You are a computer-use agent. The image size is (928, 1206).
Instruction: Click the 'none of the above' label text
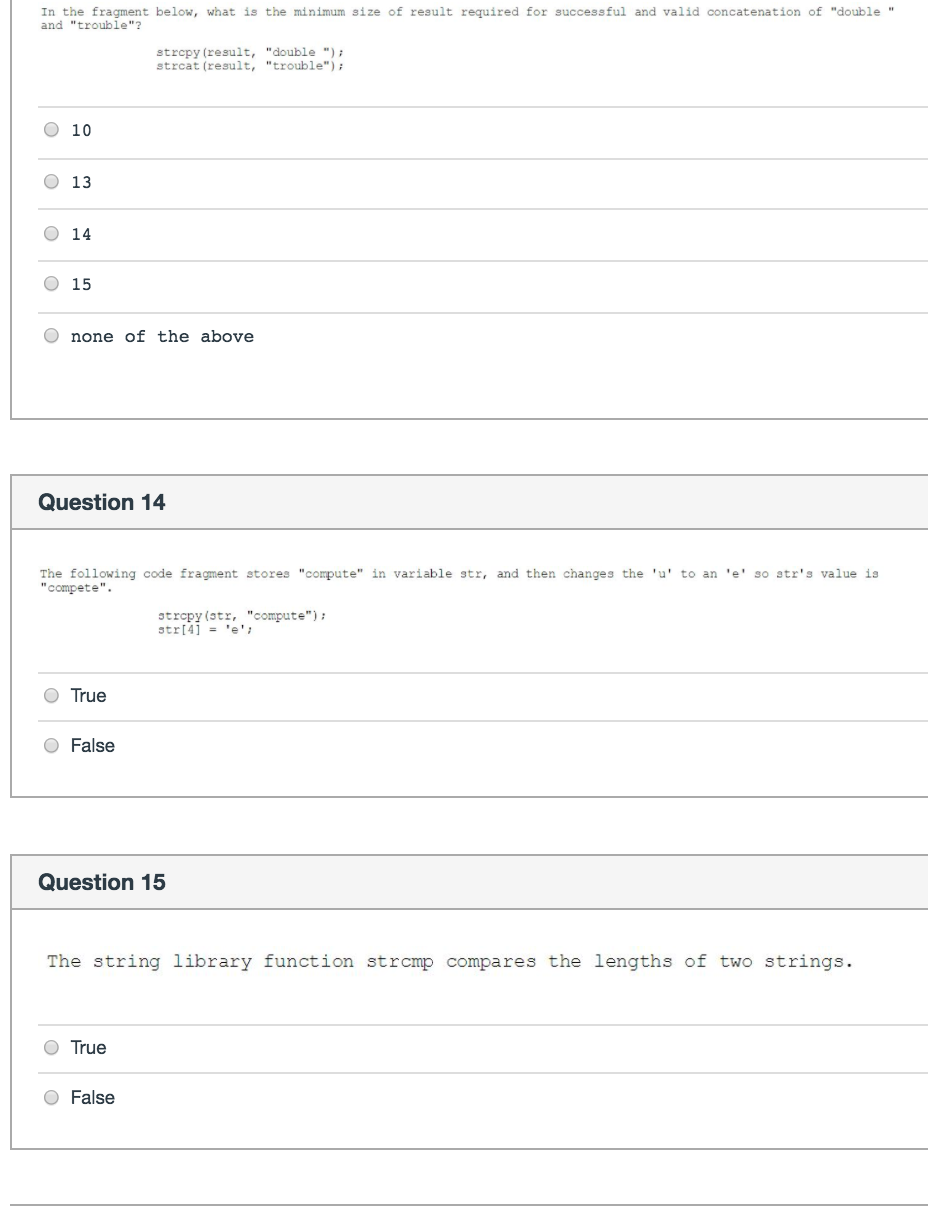tap(162, 337)
